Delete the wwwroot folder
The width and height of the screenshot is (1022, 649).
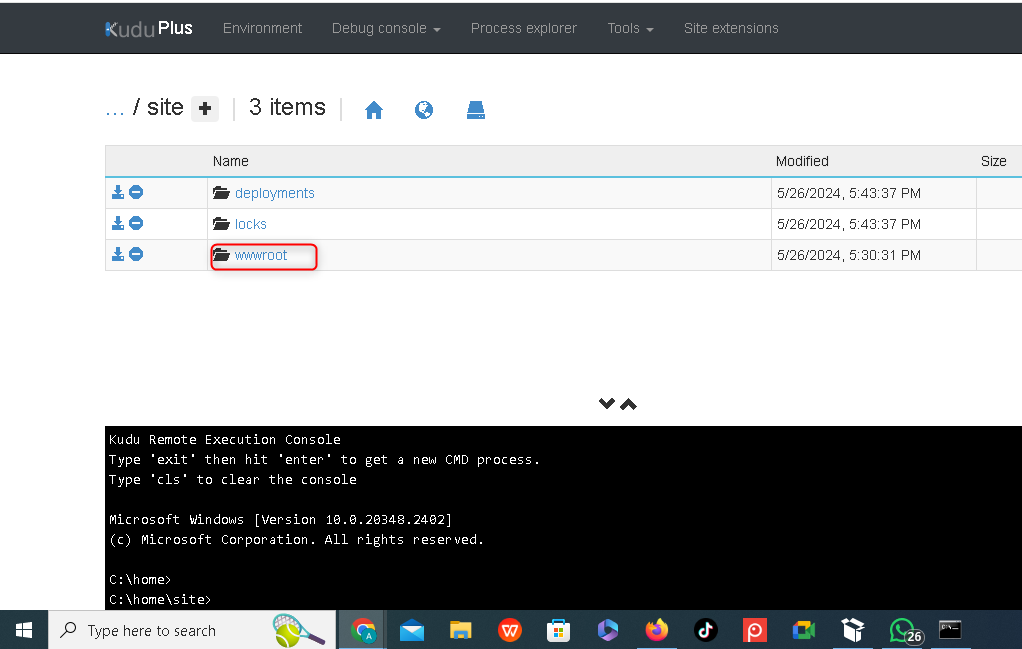[x=136, y=254]
